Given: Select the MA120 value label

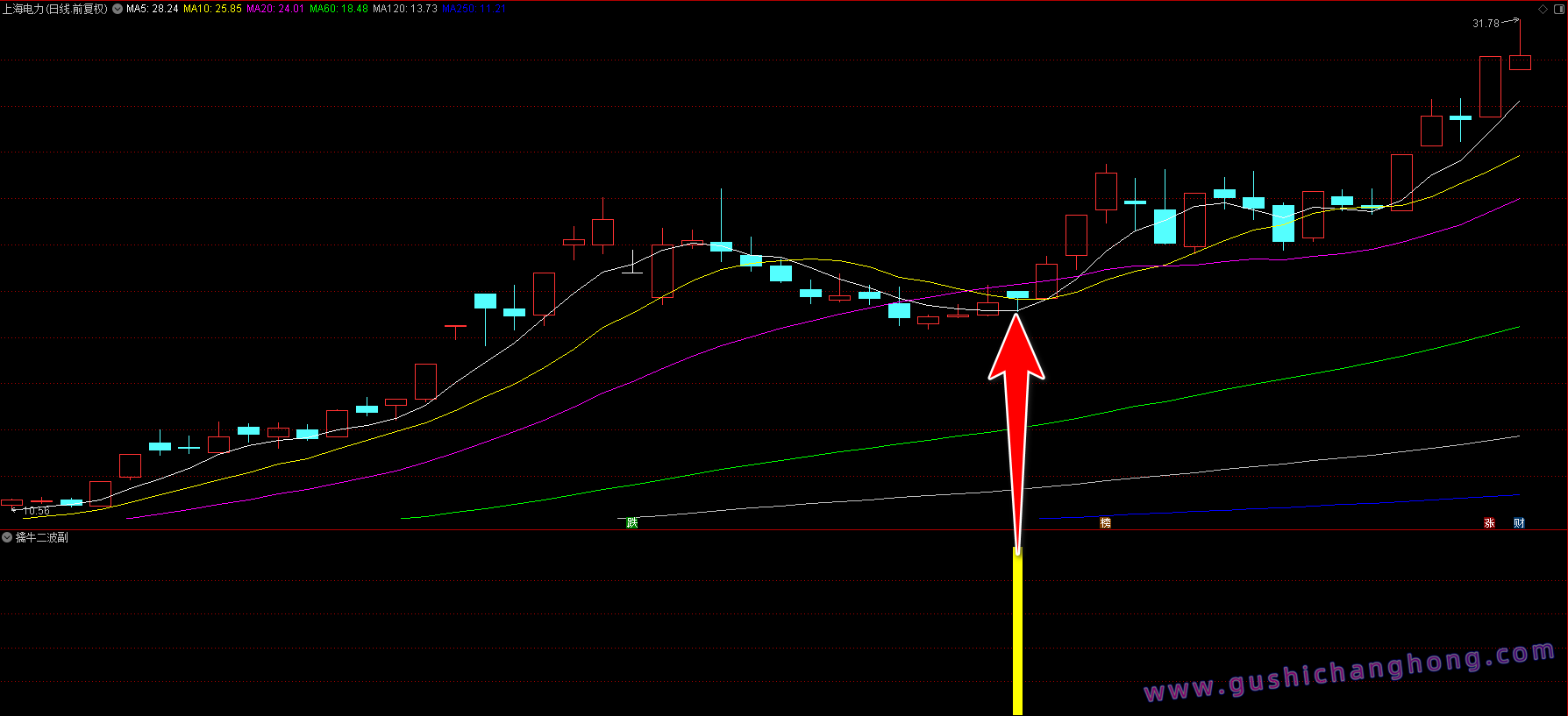Looking at the screenshot, I should pyautogui.click(x=404, y=9).
